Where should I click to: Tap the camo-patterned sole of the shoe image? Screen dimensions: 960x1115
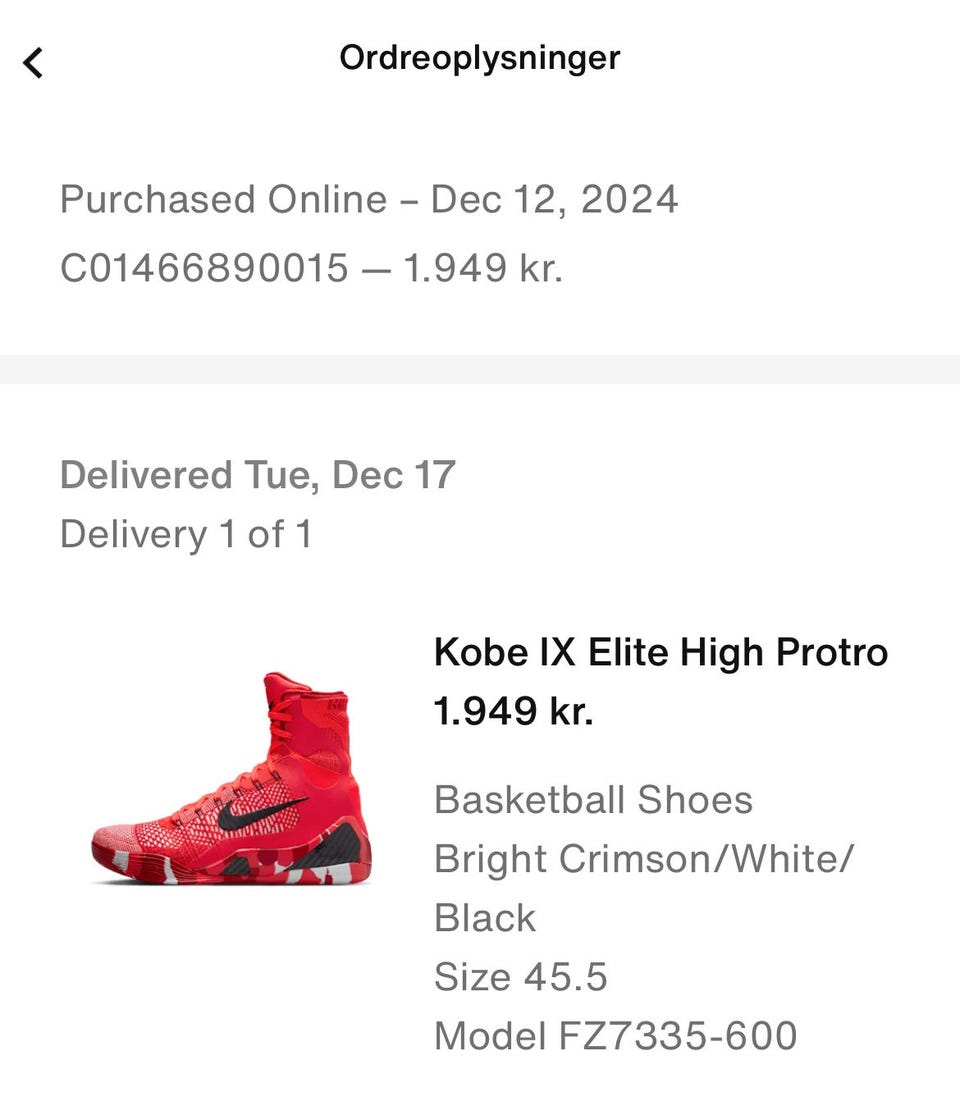point(231,866)
